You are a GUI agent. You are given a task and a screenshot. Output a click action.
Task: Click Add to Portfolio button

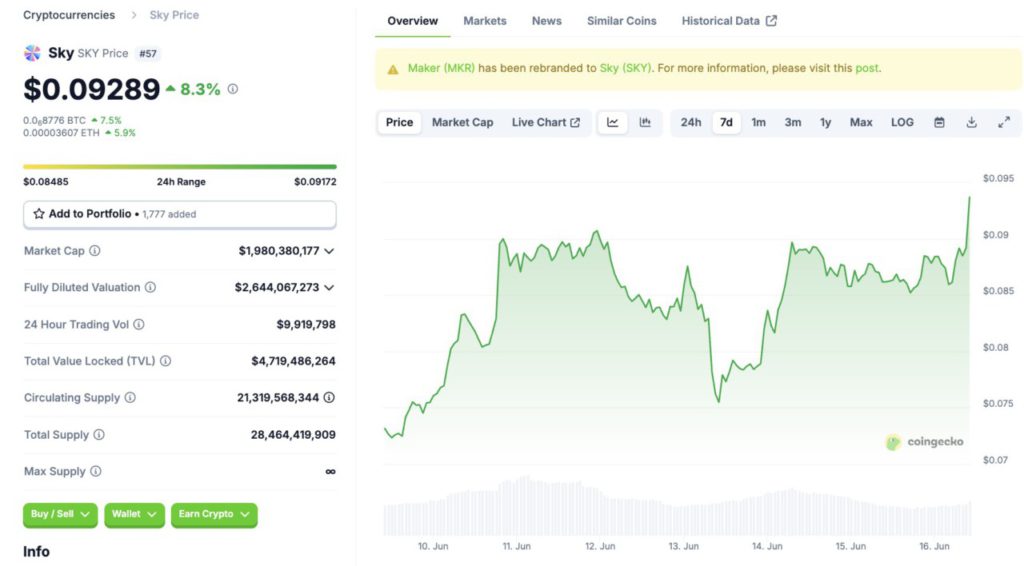[x=180, y=214]
